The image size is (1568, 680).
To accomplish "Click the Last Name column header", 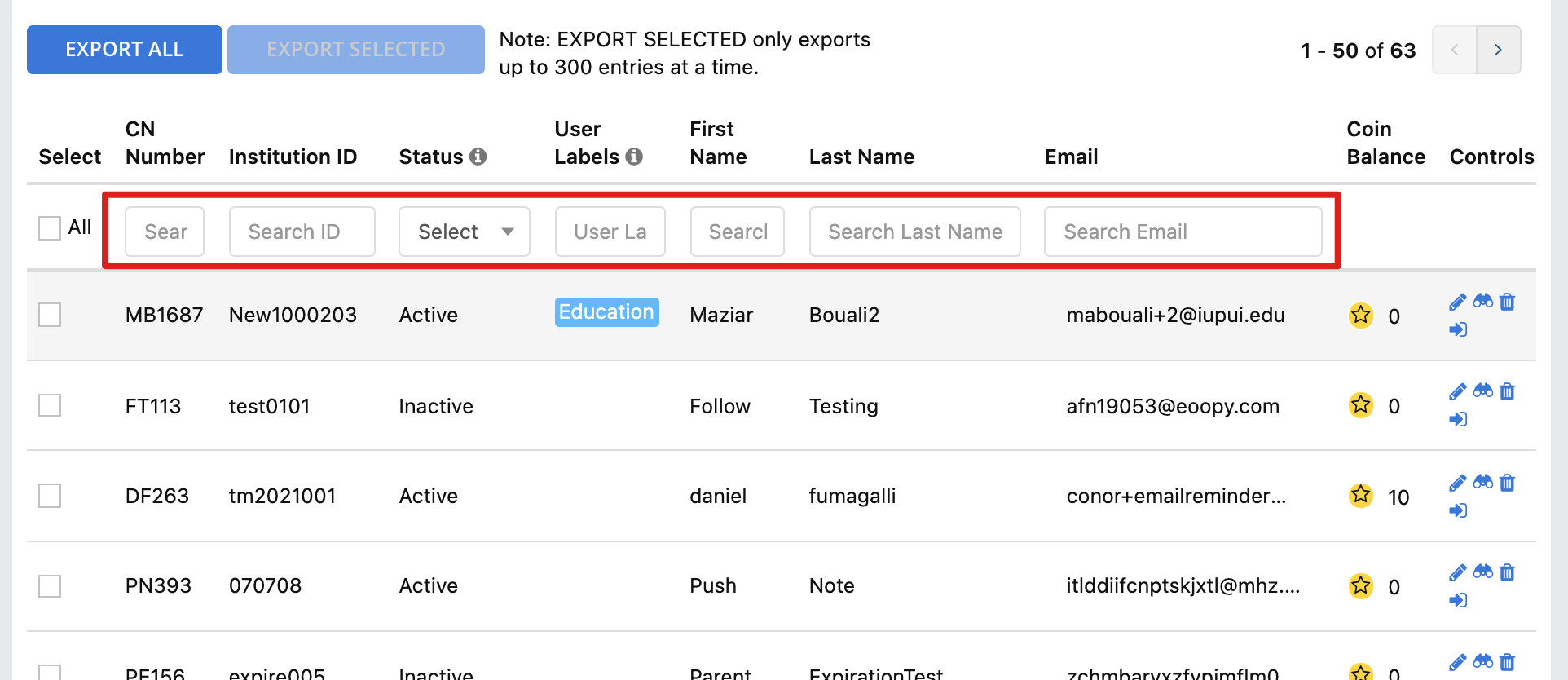I will coord(861,157).
